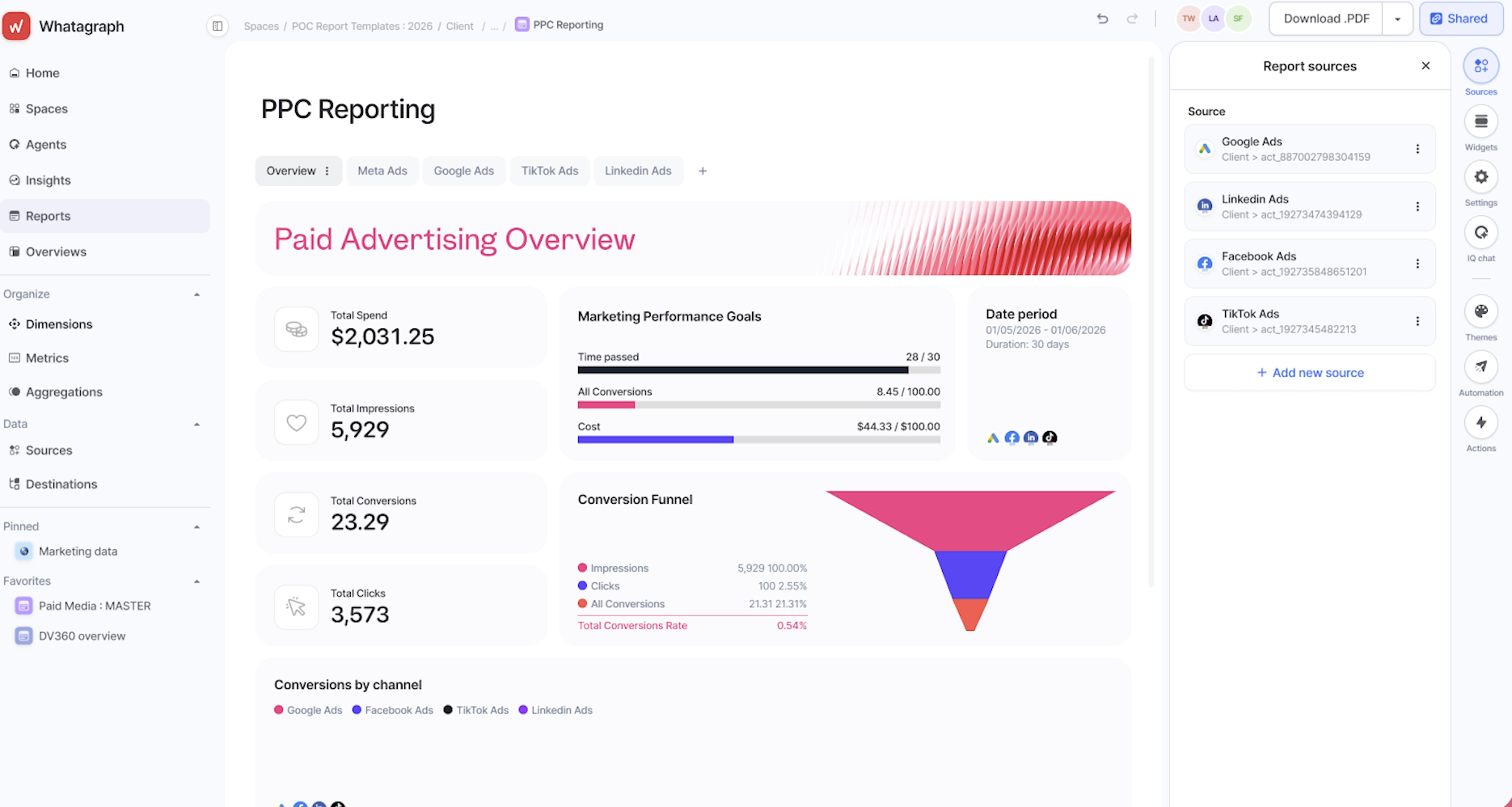The image size is (1512, 807).
Task: Click the undo arrow icon
Action: [1102, 19]
